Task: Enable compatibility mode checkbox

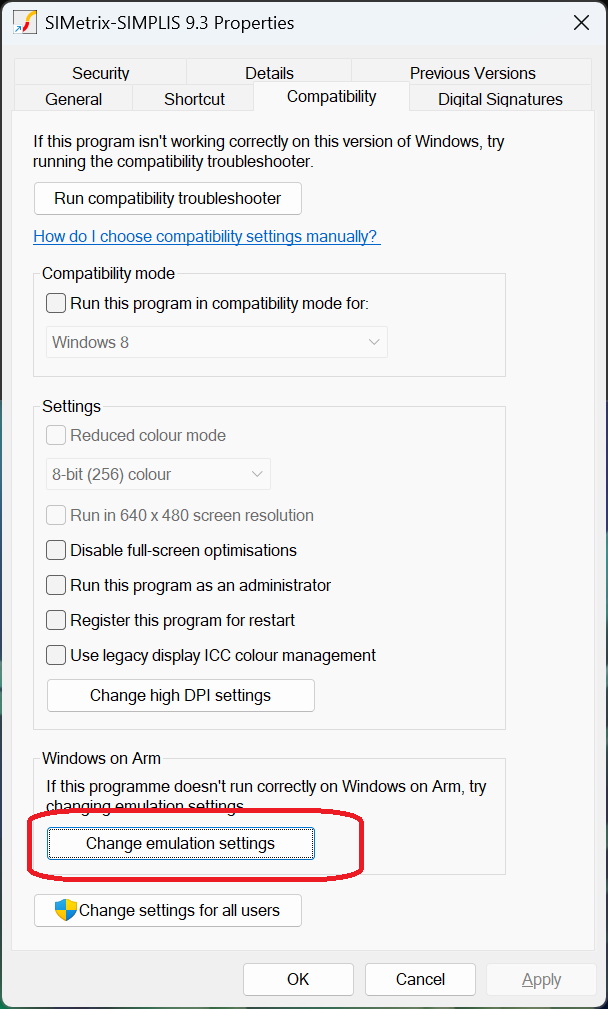Action: click(57, 303)
